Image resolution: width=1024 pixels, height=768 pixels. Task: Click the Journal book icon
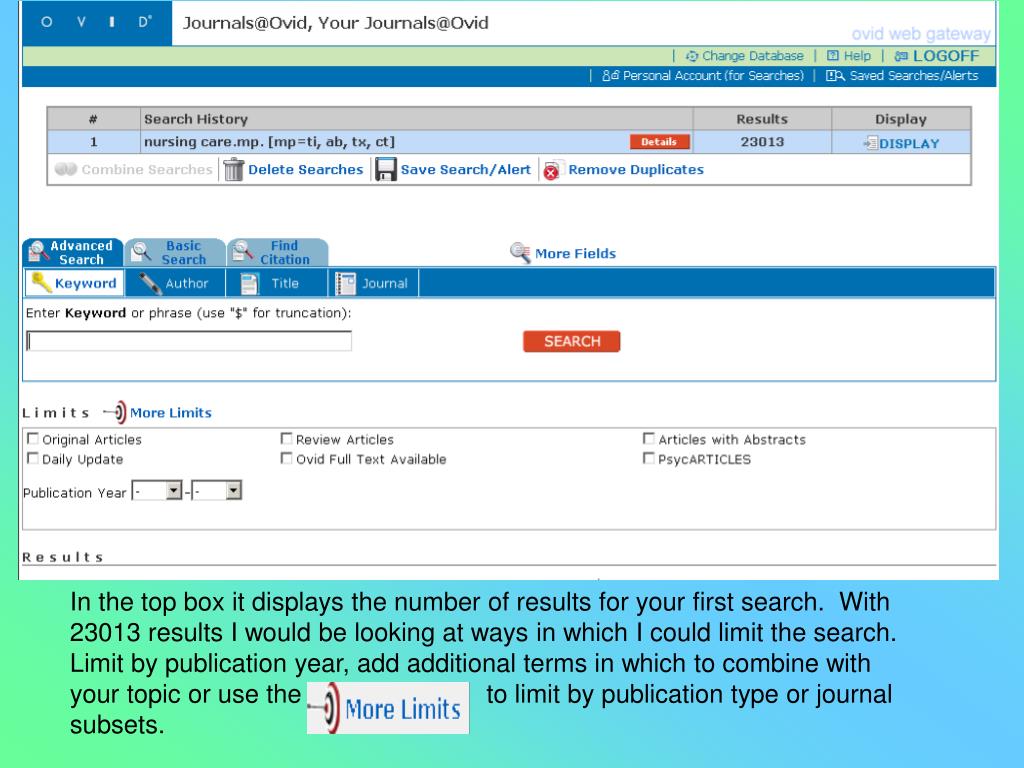click(345, 283)
